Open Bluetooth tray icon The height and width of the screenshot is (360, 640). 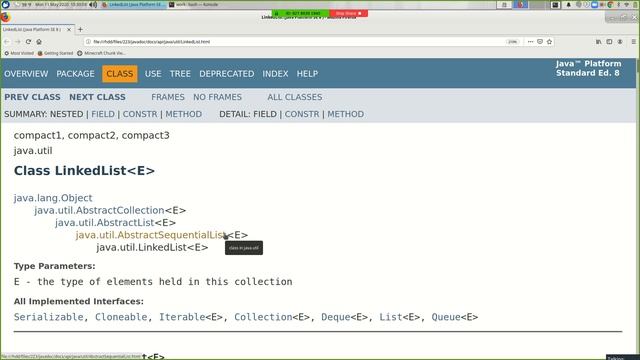click(x=619, y=5)
